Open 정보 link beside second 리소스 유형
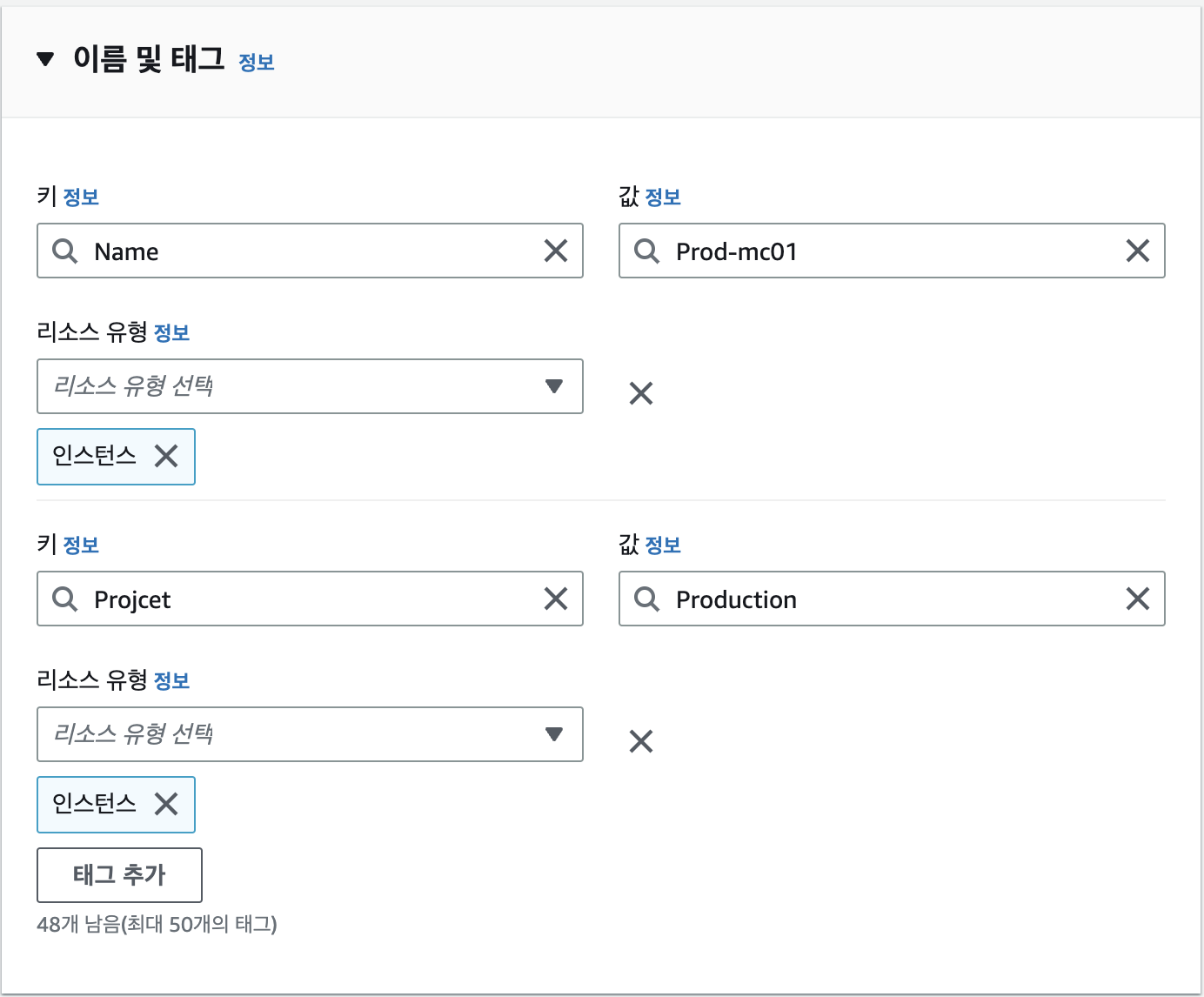This screenshot has width=1204, height=997. click(x=171, y=681)
